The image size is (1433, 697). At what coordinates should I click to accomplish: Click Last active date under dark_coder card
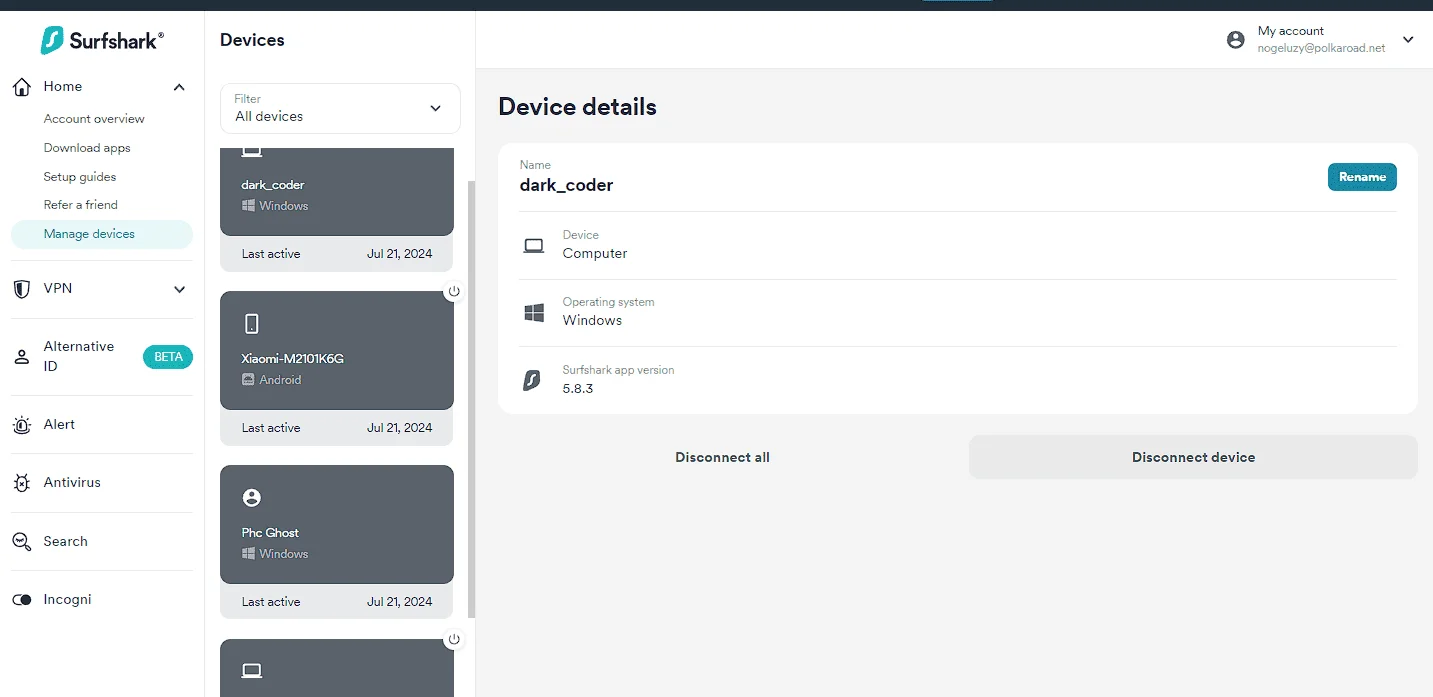(x=400, y=254)
